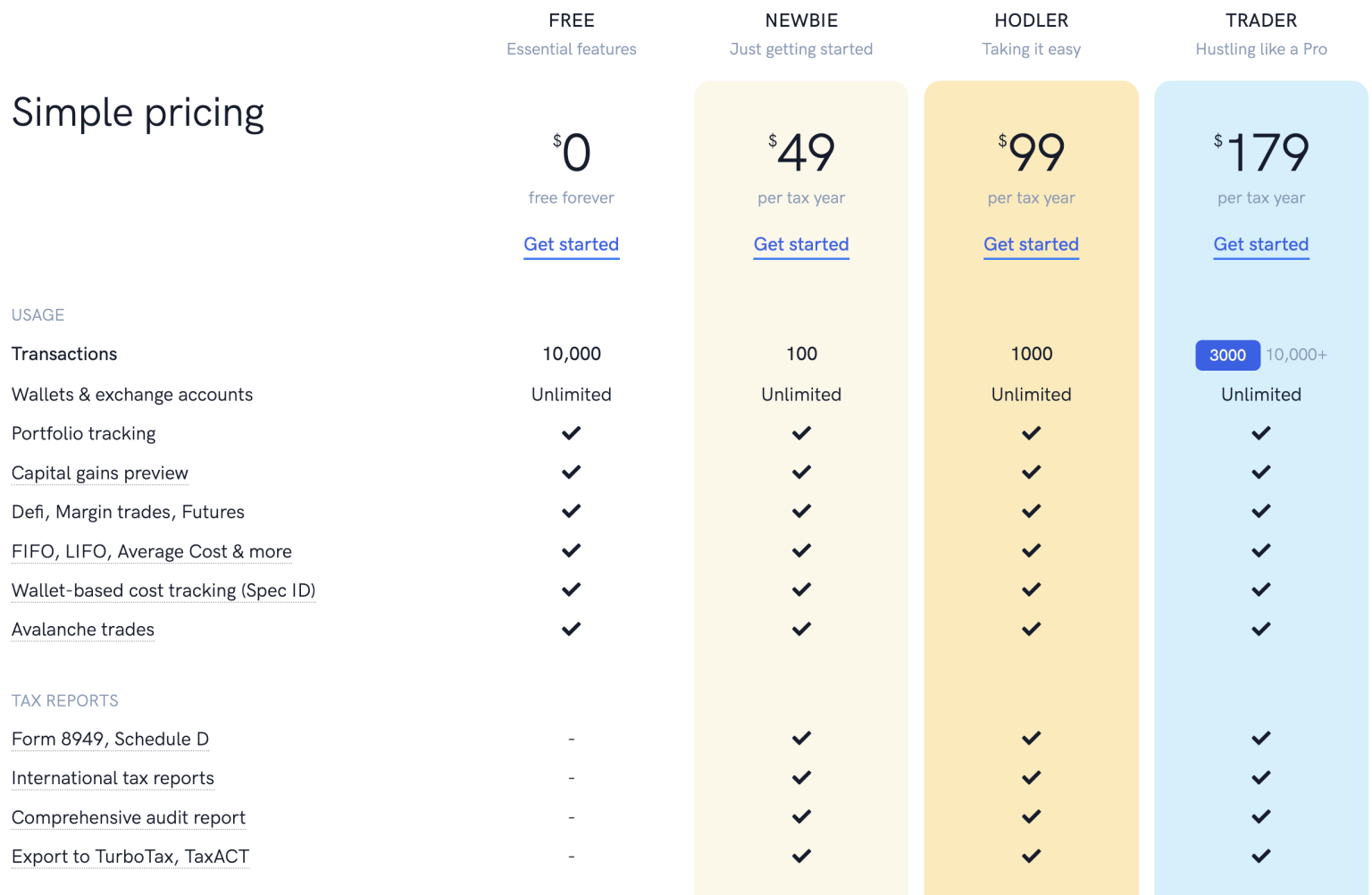Click the Defi, Margin trades checkmark under HODLER

pos(1031,512)
